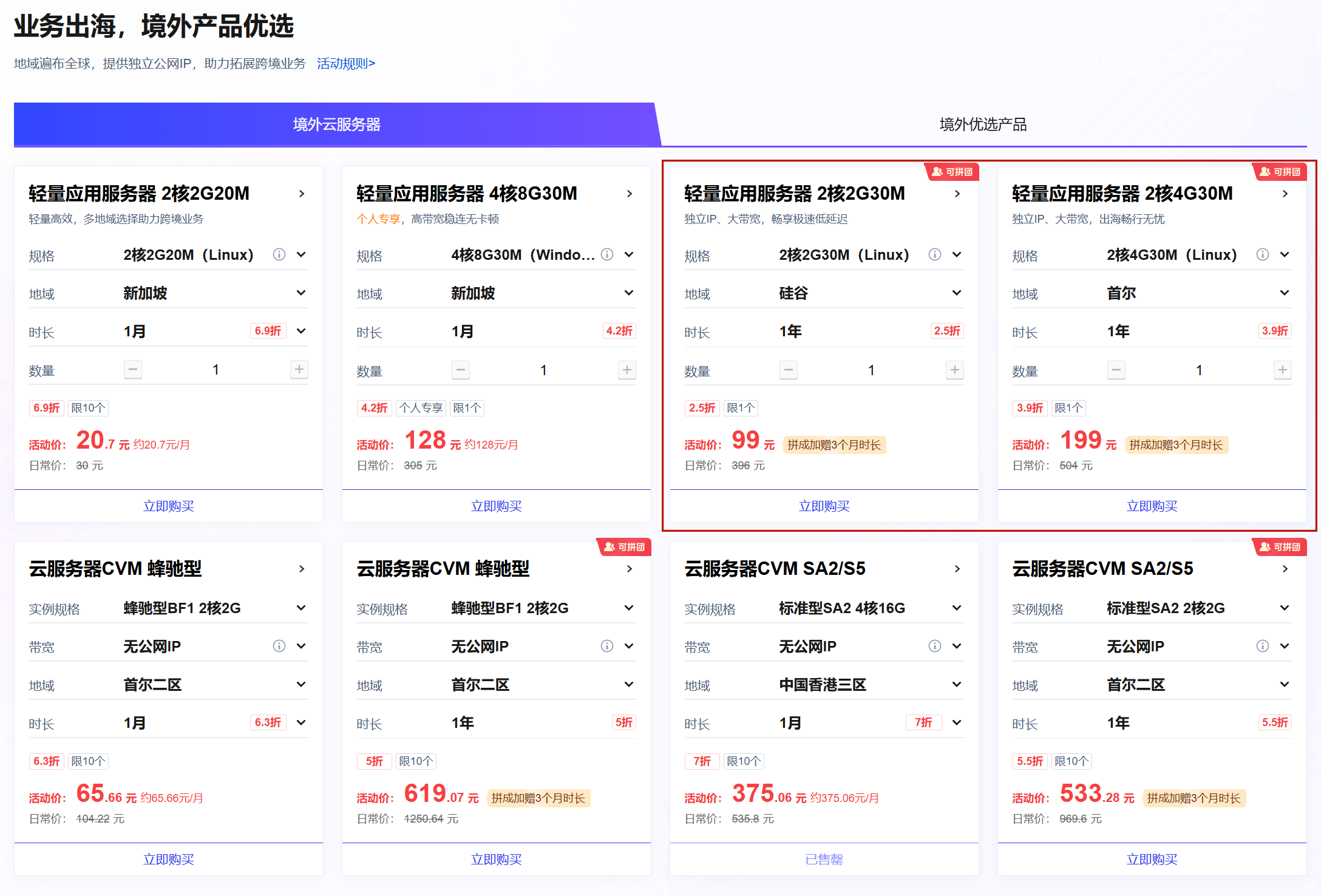
Task: Click bandwidth info icon on 标准型SA2 4核16G card
Action: coord(934,646)
